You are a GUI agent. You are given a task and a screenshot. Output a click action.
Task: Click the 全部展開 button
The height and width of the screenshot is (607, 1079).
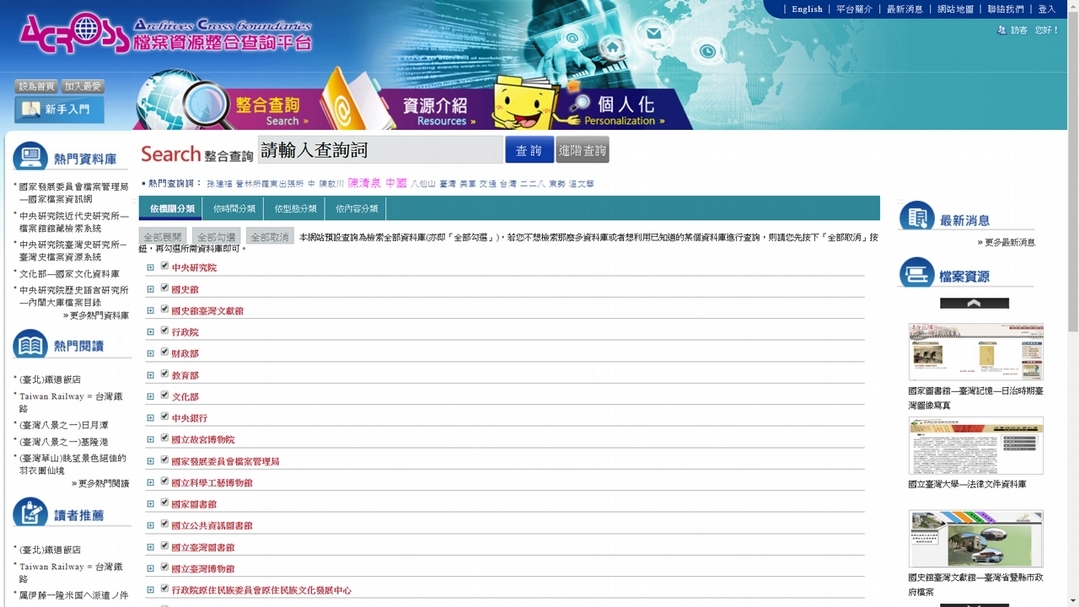coord(162,236)
